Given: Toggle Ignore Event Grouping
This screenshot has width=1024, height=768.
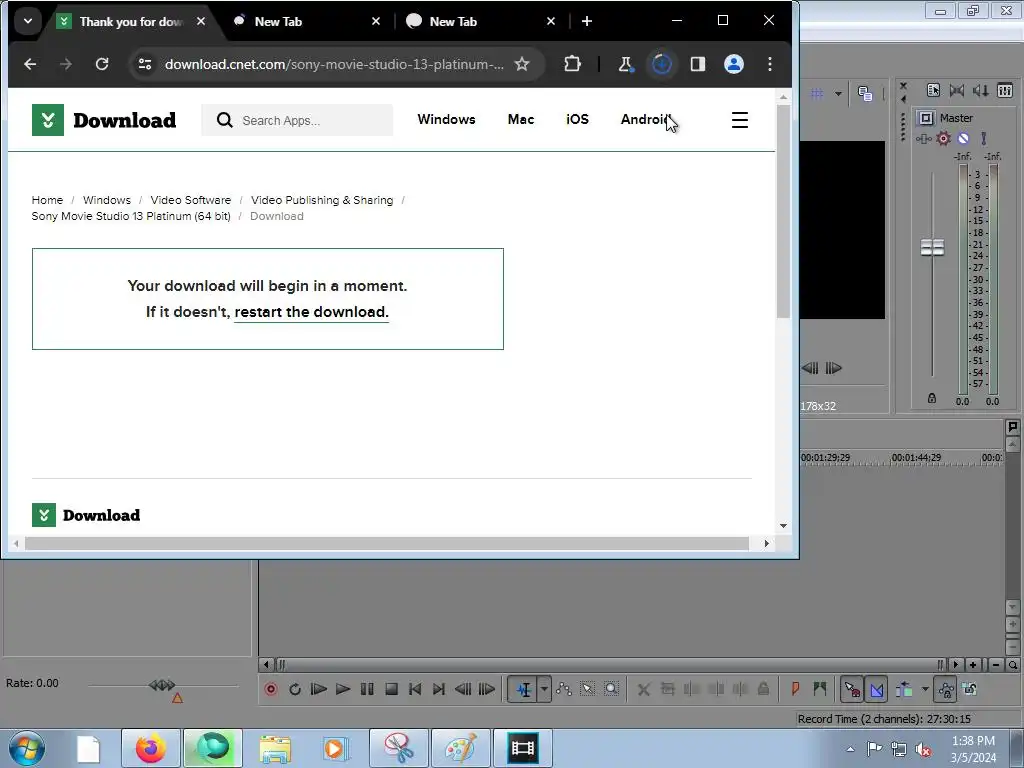Looking at the screenshot, I should tap(970, 689).
